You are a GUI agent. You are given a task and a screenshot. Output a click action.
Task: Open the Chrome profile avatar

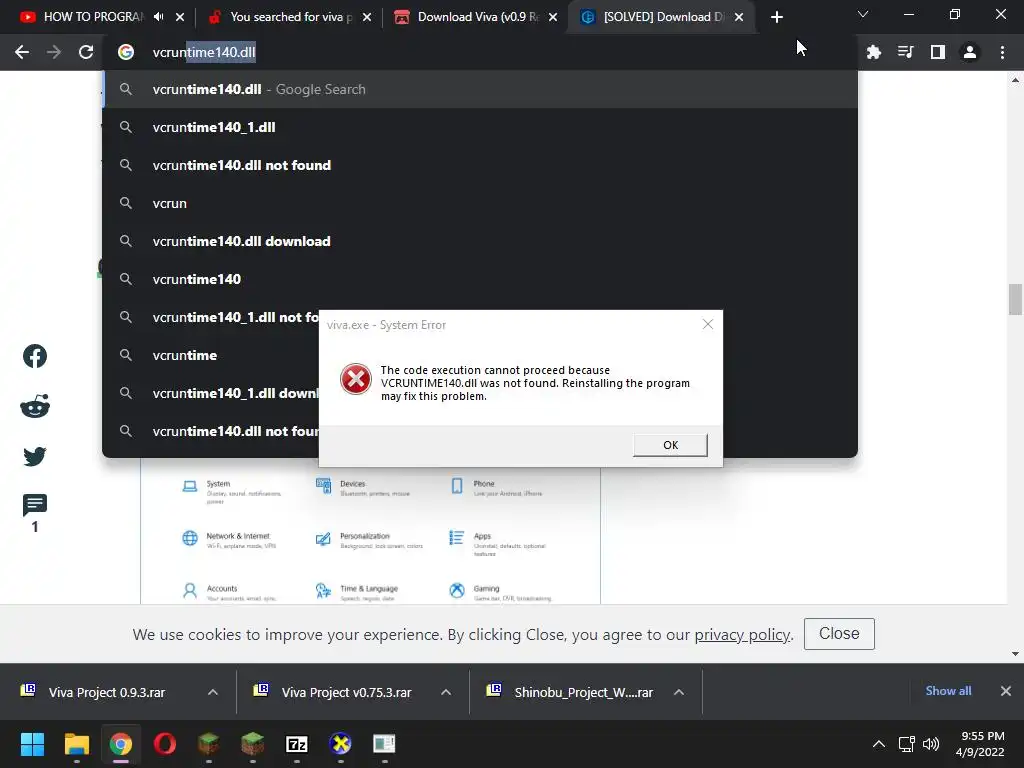coord(970,52)
